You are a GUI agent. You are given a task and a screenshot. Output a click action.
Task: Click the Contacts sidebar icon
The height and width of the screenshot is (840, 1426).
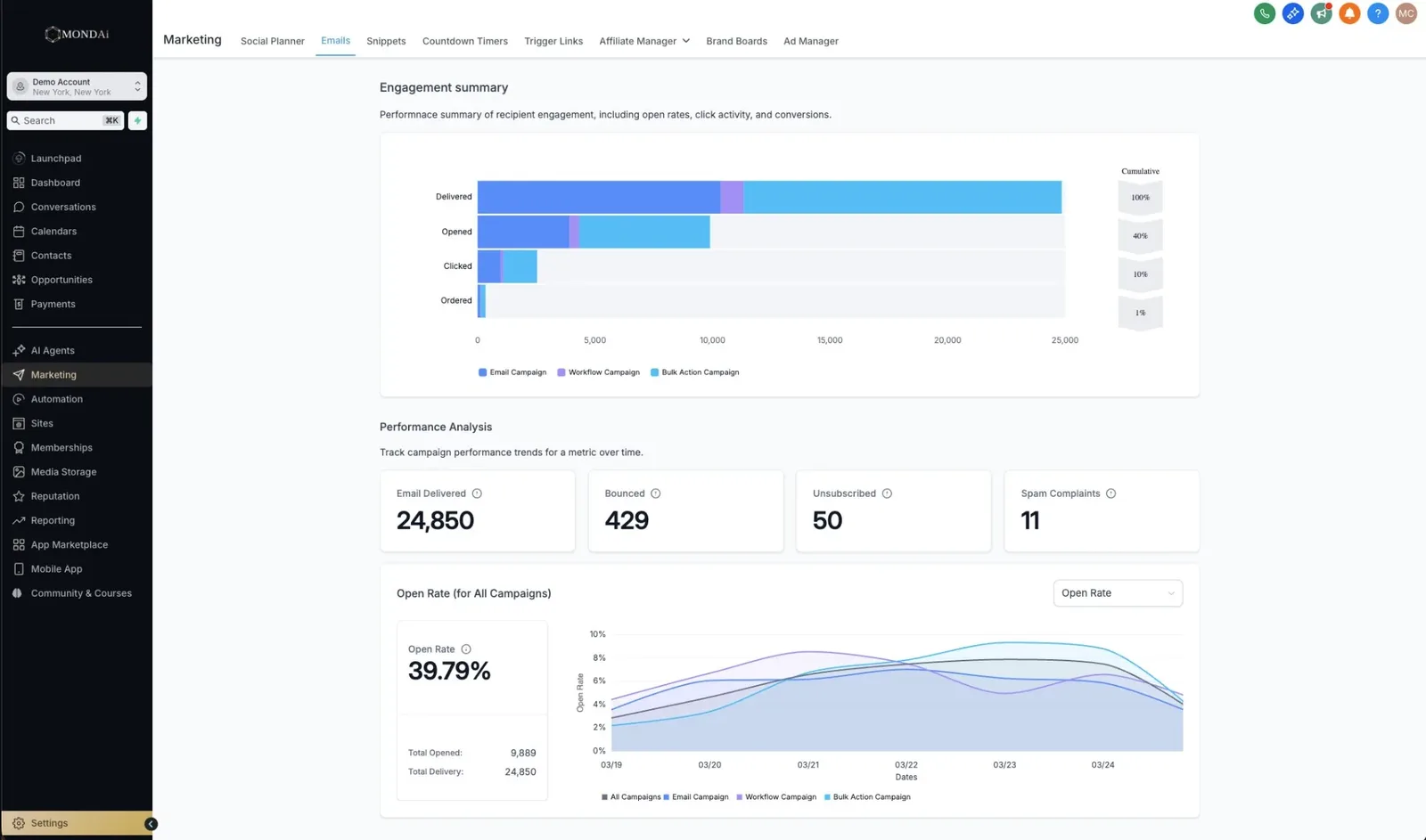19,256
